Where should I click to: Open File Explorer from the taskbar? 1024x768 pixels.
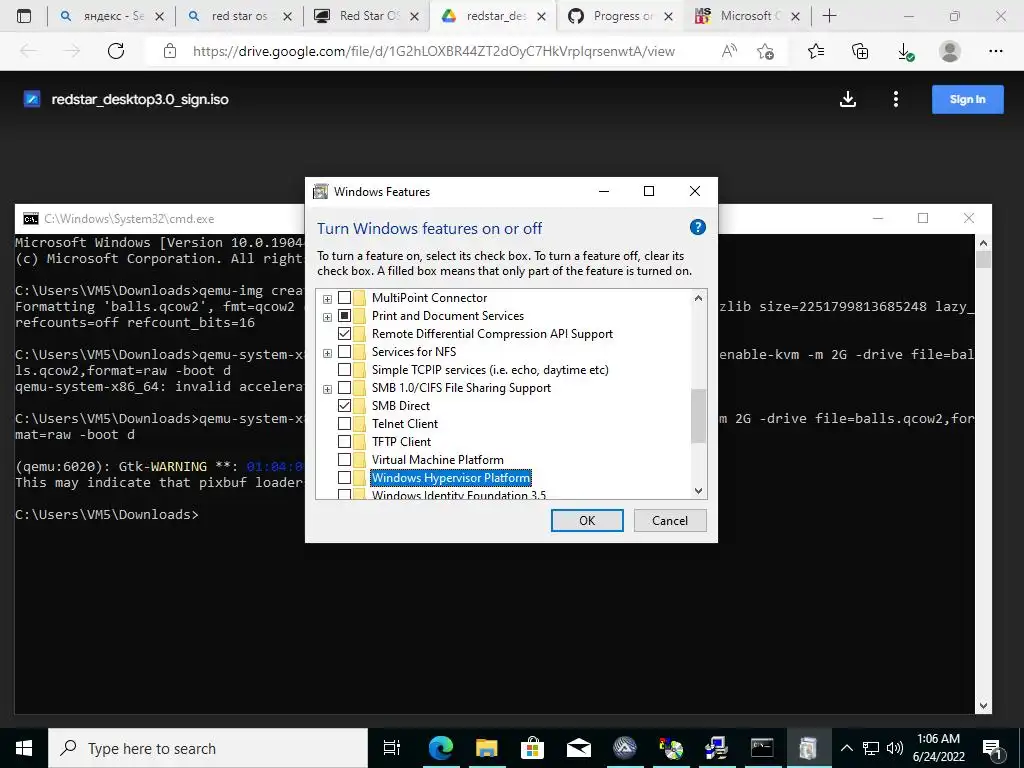[487, 748]
